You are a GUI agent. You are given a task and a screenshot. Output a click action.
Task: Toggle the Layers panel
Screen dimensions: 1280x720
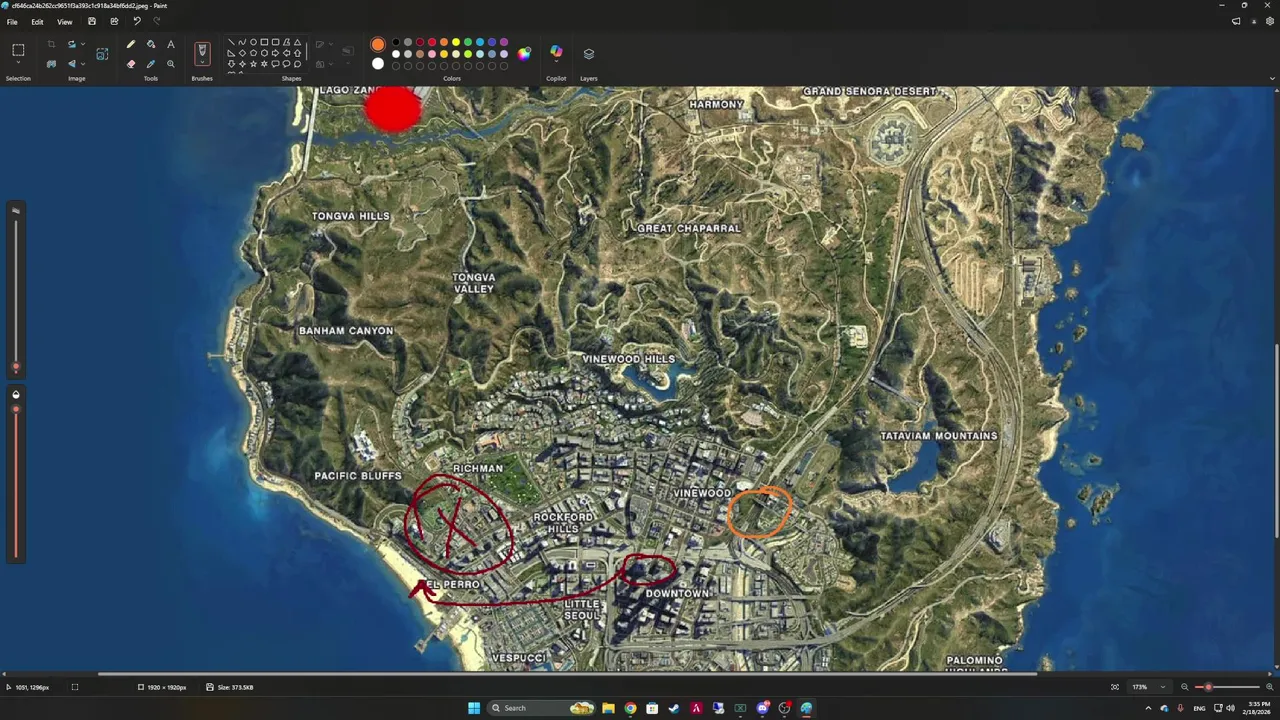(x=589, y=53)
